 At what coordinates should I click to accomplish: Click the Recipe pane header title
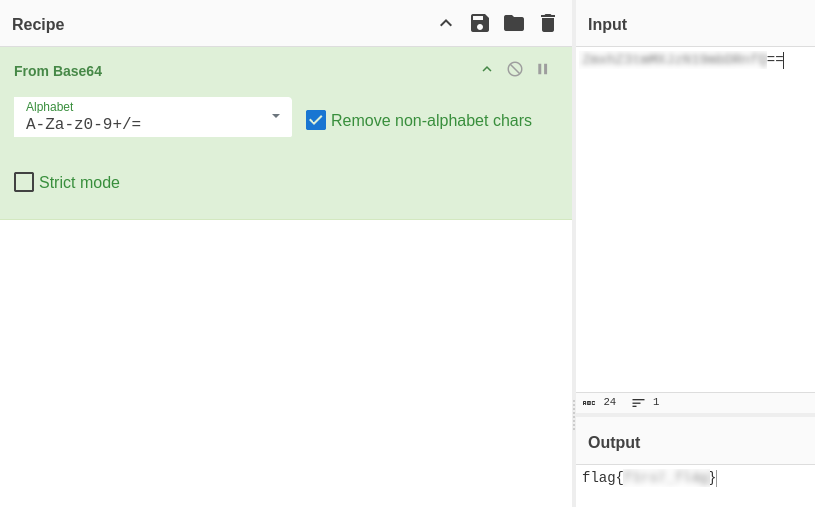pos(38,25)
